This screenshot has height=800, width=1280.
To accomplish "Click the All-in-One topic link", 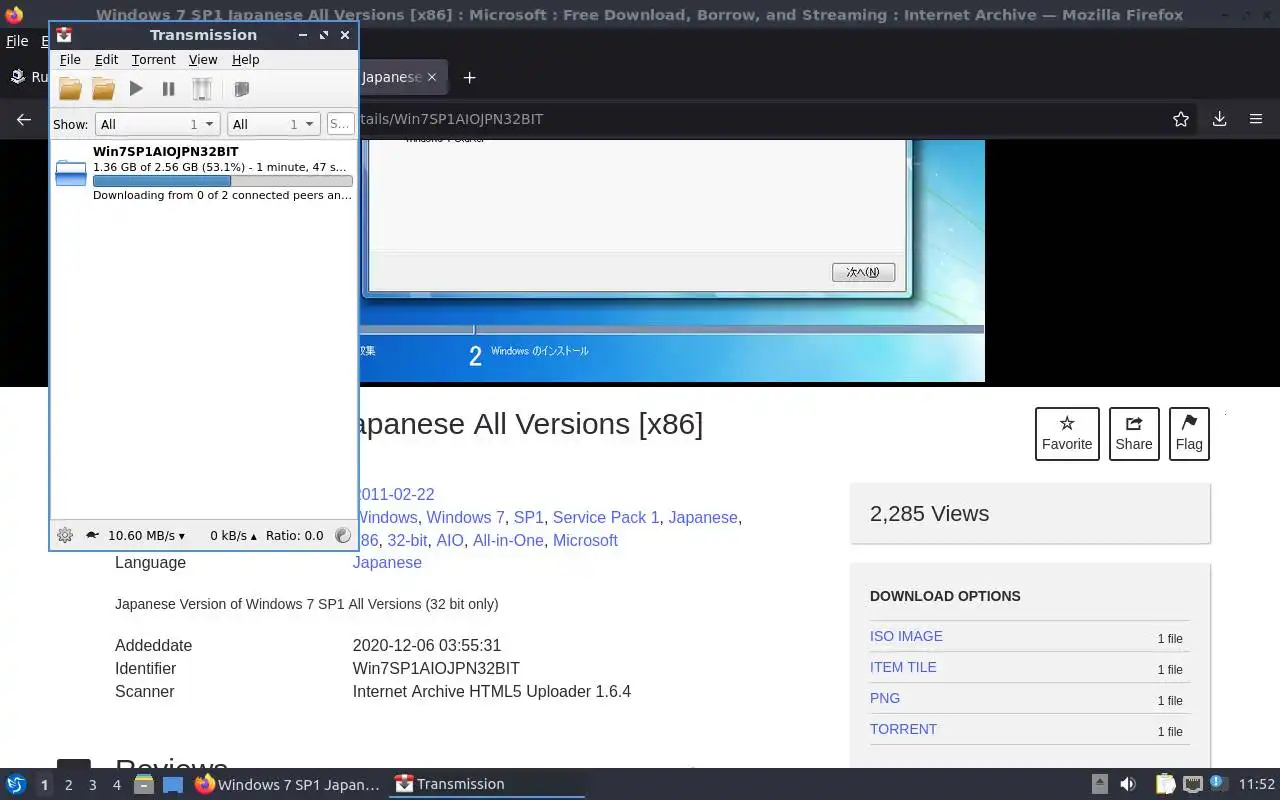I will [508, 540].
